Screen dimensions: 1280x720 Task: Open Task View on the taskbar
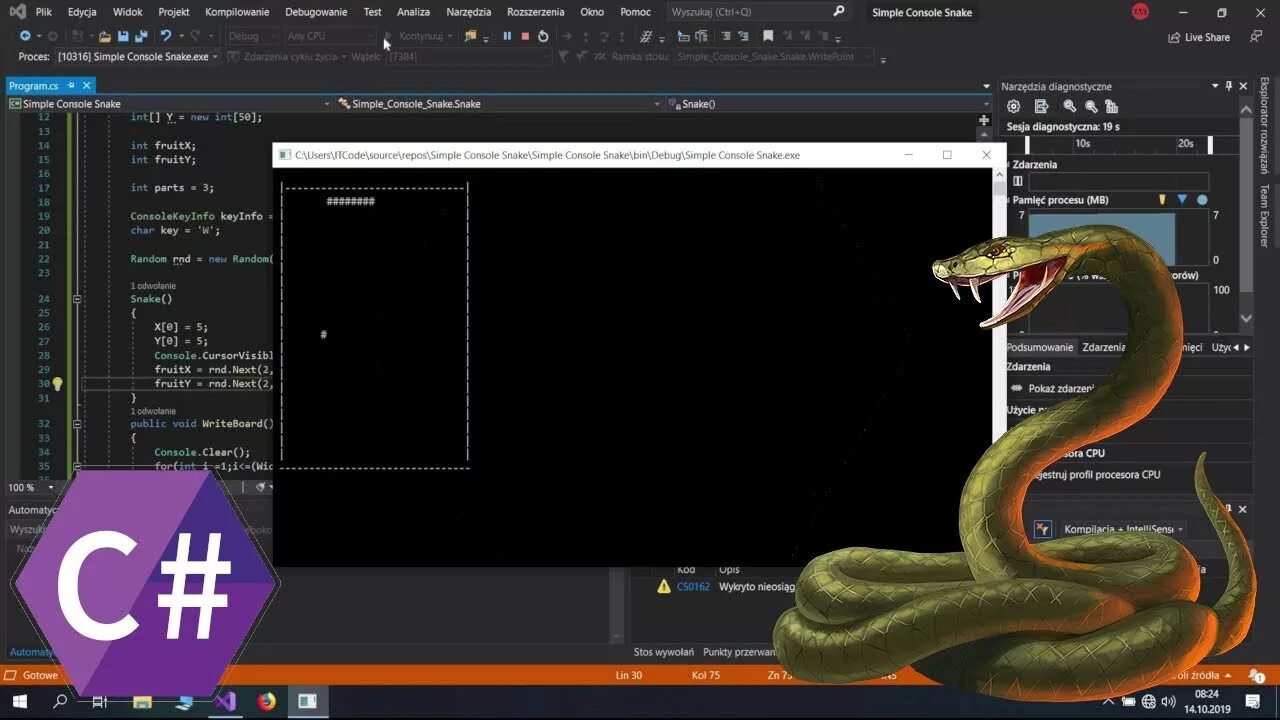click(100, 702)
